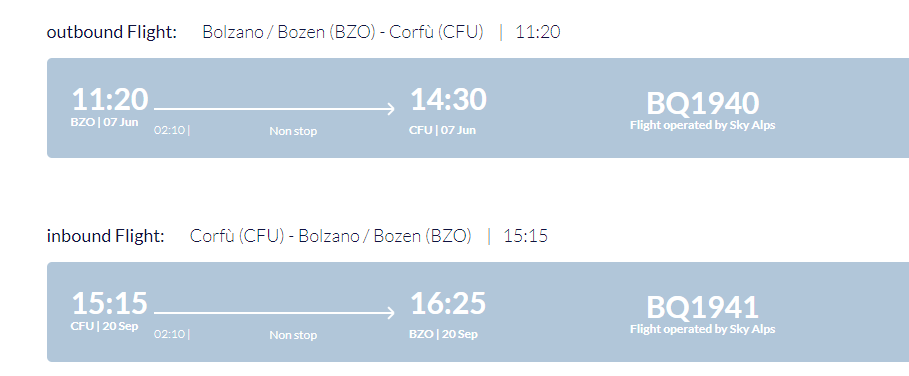Click the outbound header time 11:20
Image resolution: width=909 pixels, height=376 pixels.
tap(538, 32)
